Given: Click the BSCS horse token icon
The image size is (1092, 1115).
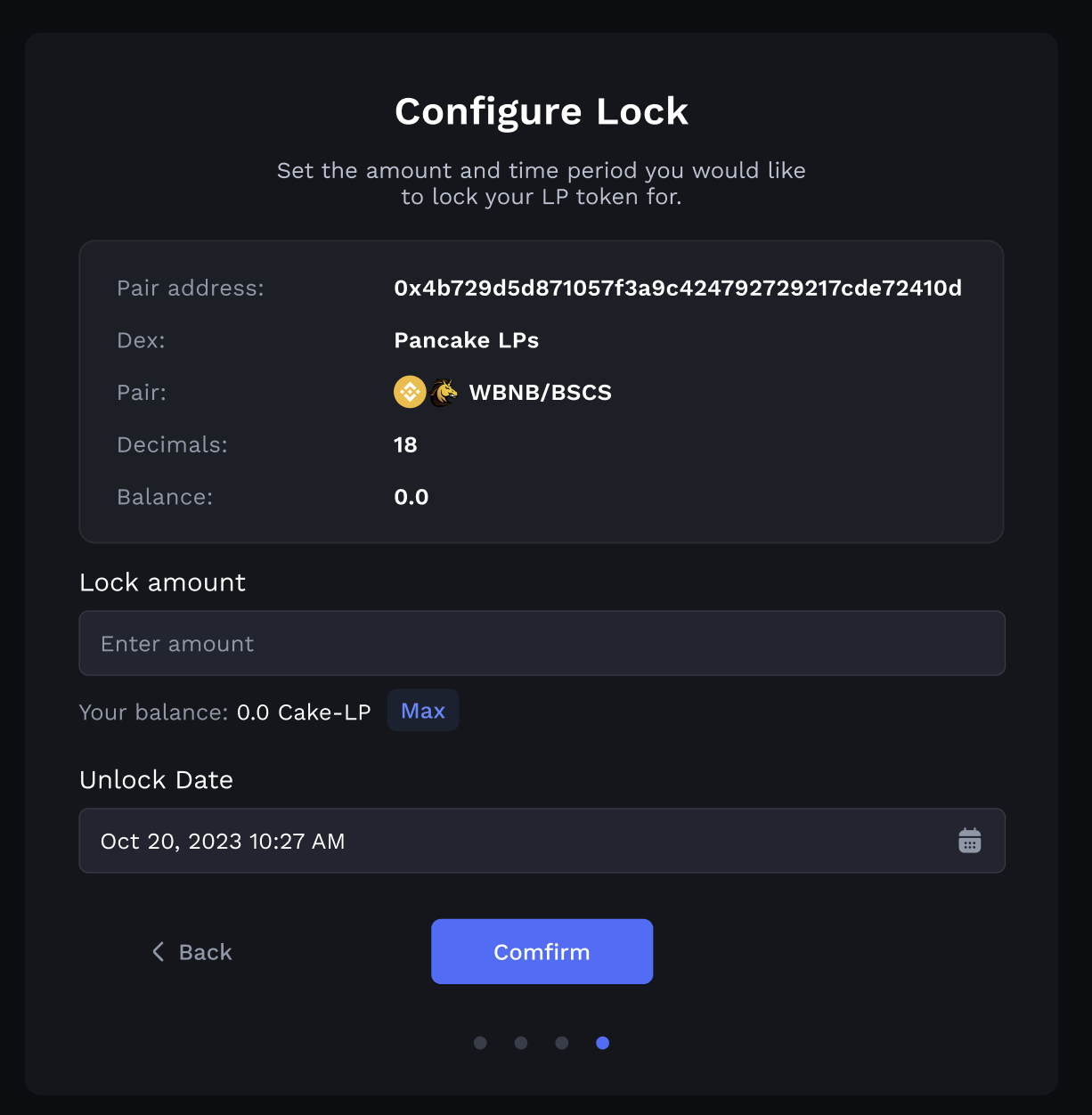Looking at the screenshot, I should point(444,392).
